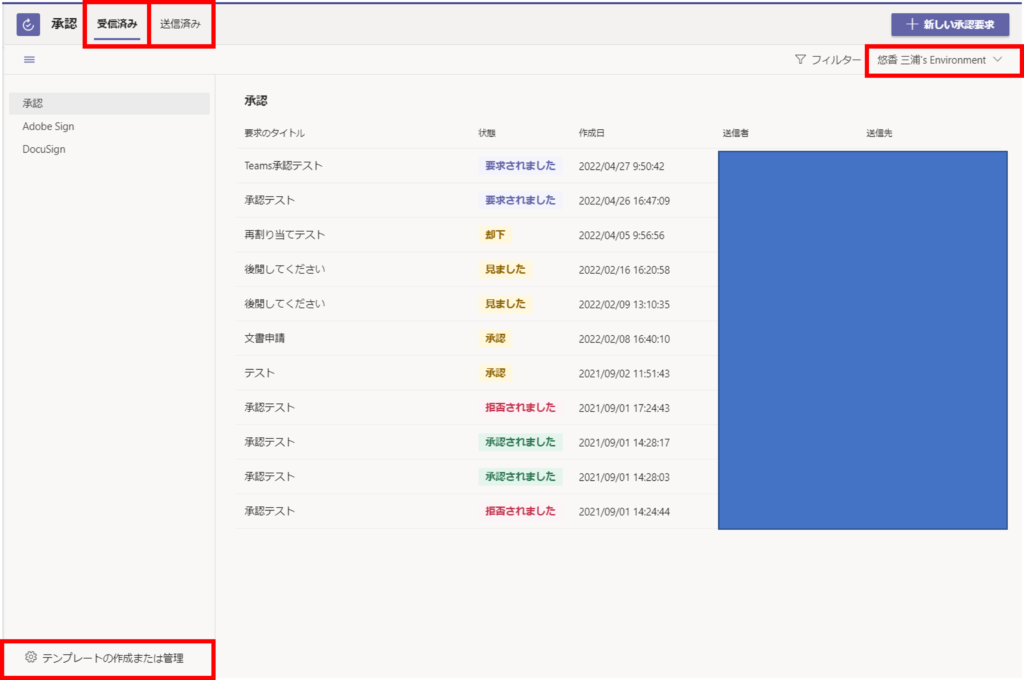Select DocuSign in the sidebar
This screenshot has width=1024, height=680.
tap(44, 149)
